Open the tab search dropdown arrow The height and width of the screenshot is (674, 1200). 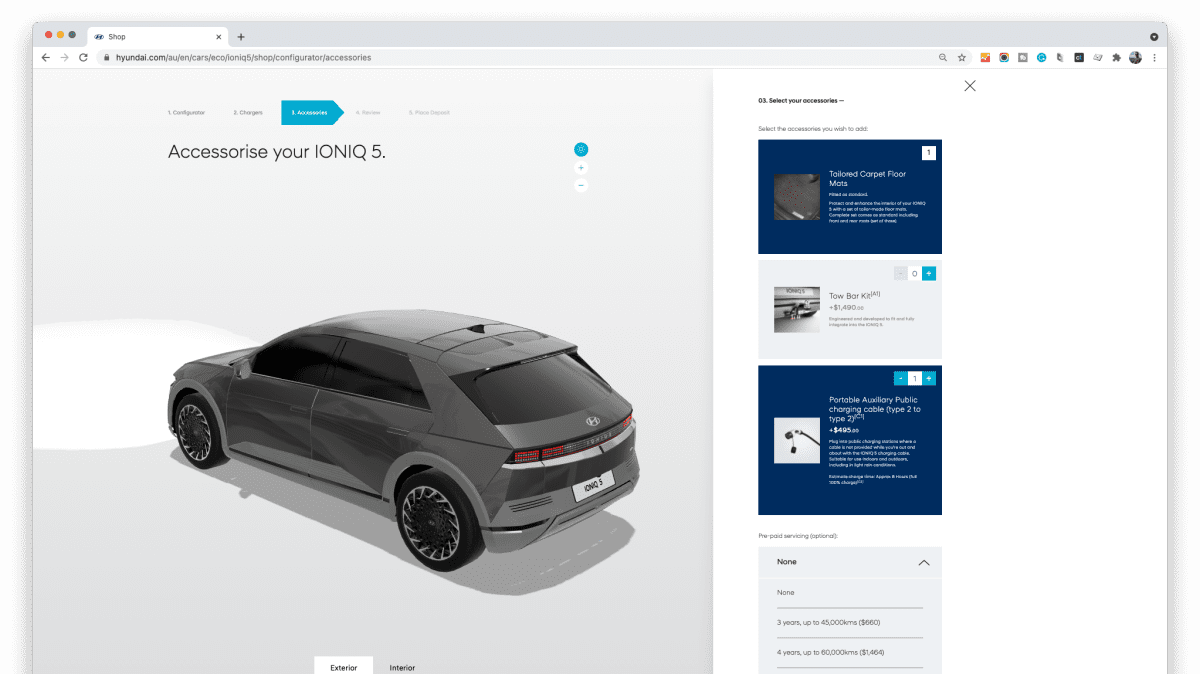1154,36
